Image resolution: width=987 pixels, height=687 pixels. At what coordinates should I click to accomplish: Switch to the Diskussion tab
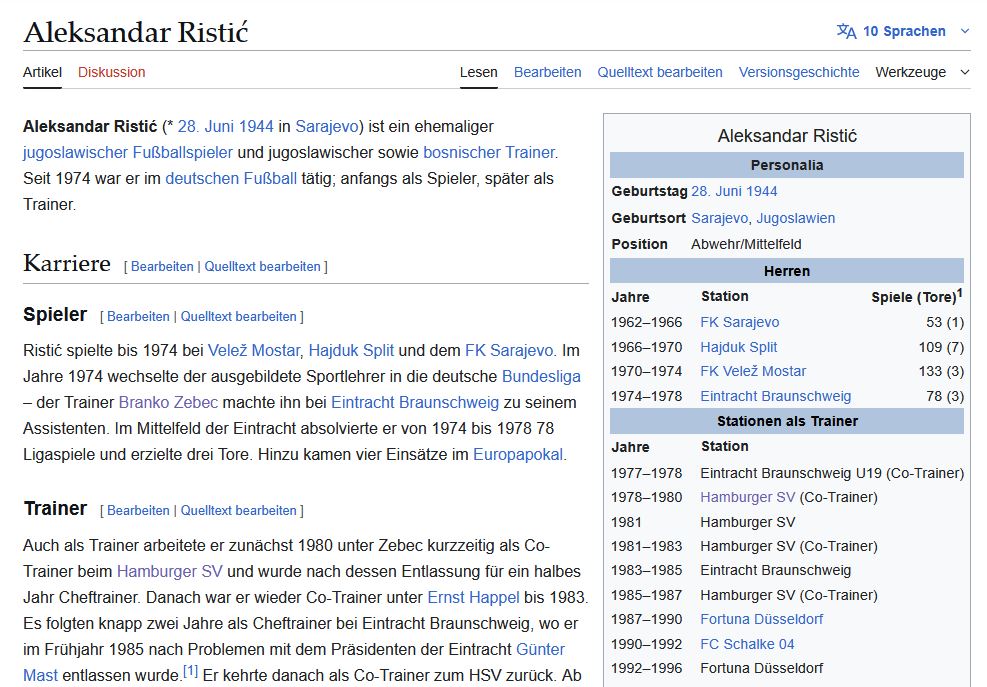pos(111,72)
